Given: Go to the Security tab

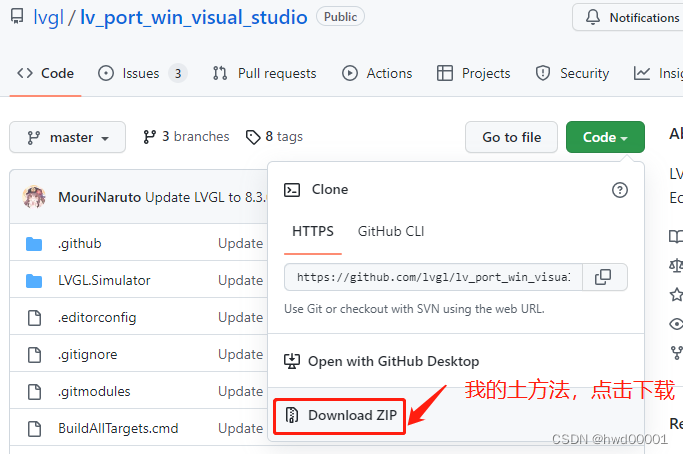Looking at the screenshot, I should (572, 73).
